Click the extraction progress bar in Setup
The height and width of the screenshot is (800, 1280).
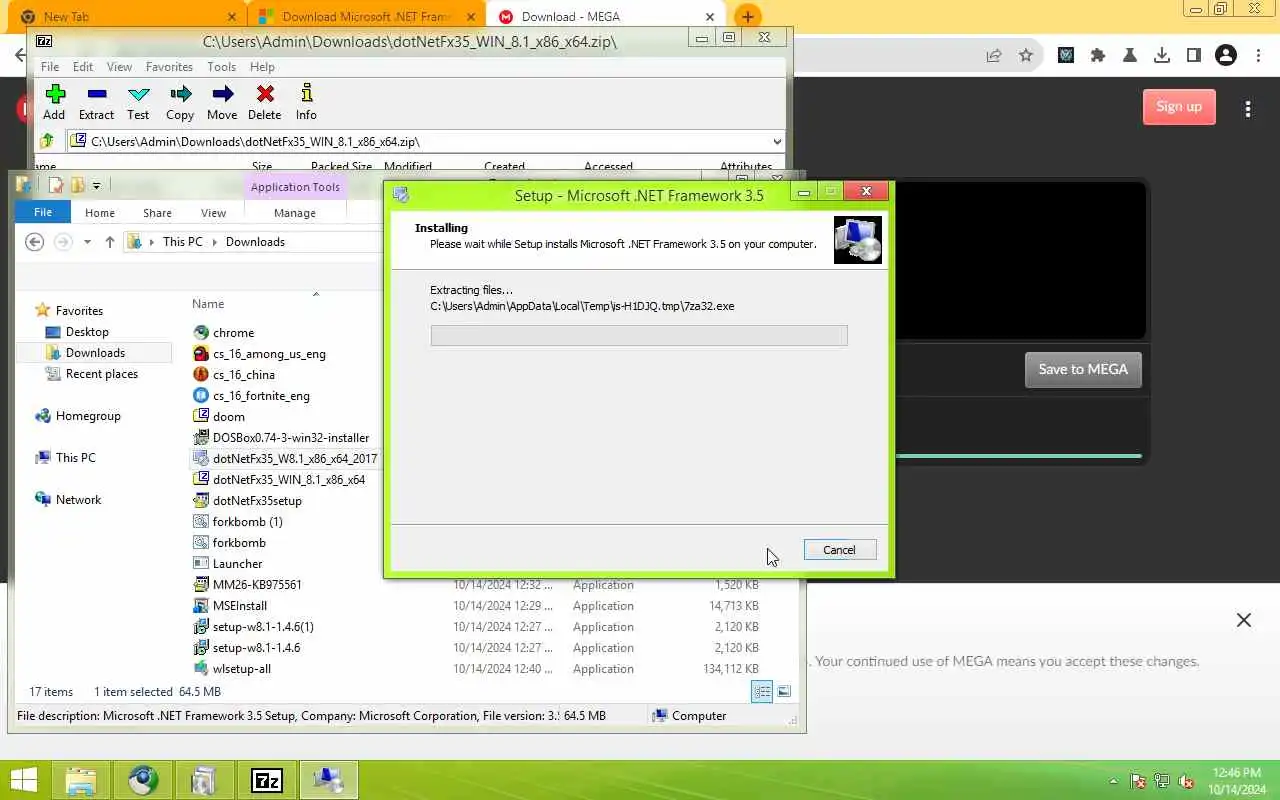[639, 335]
